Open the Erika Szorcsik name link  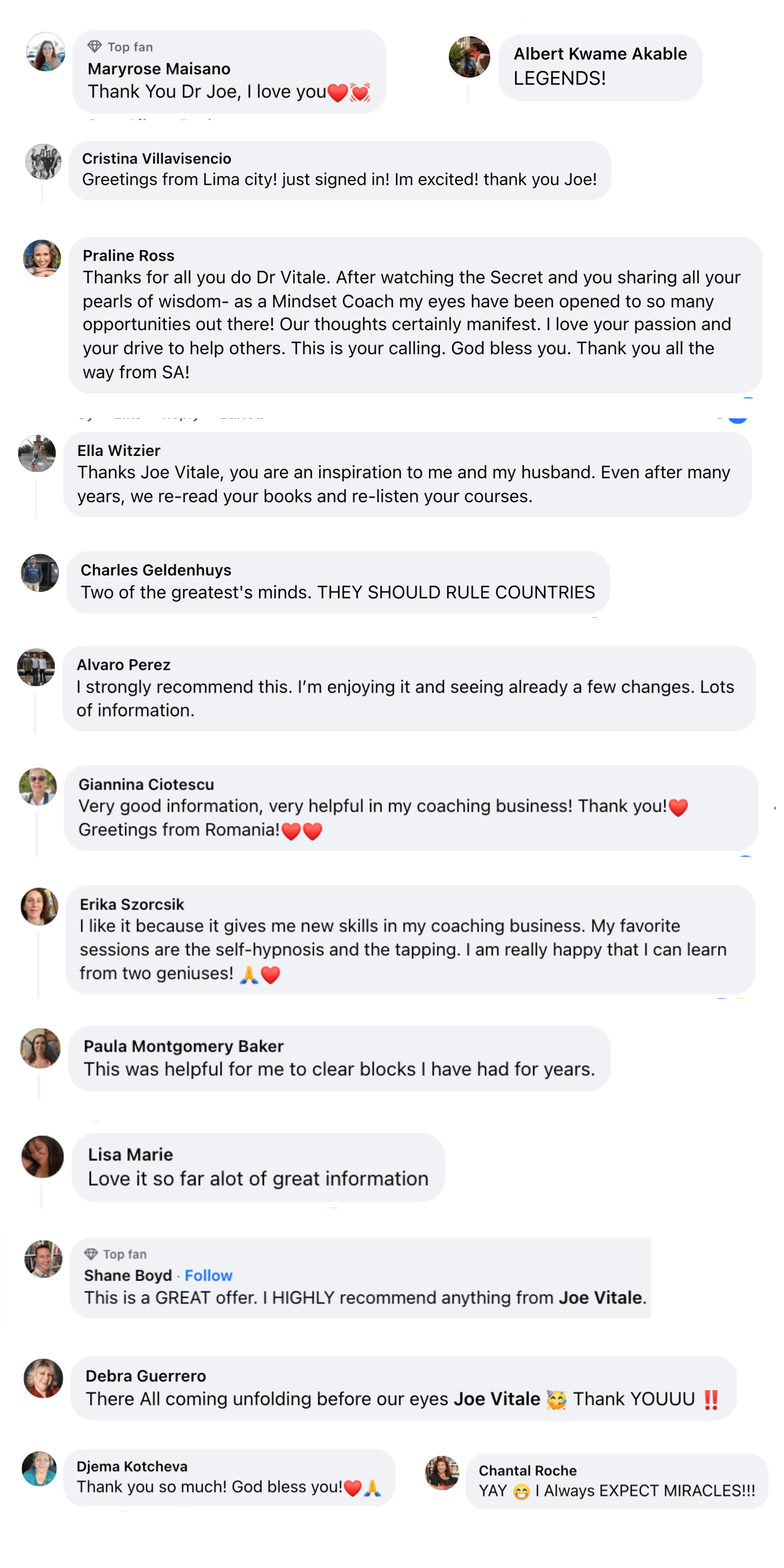(131, 904)
